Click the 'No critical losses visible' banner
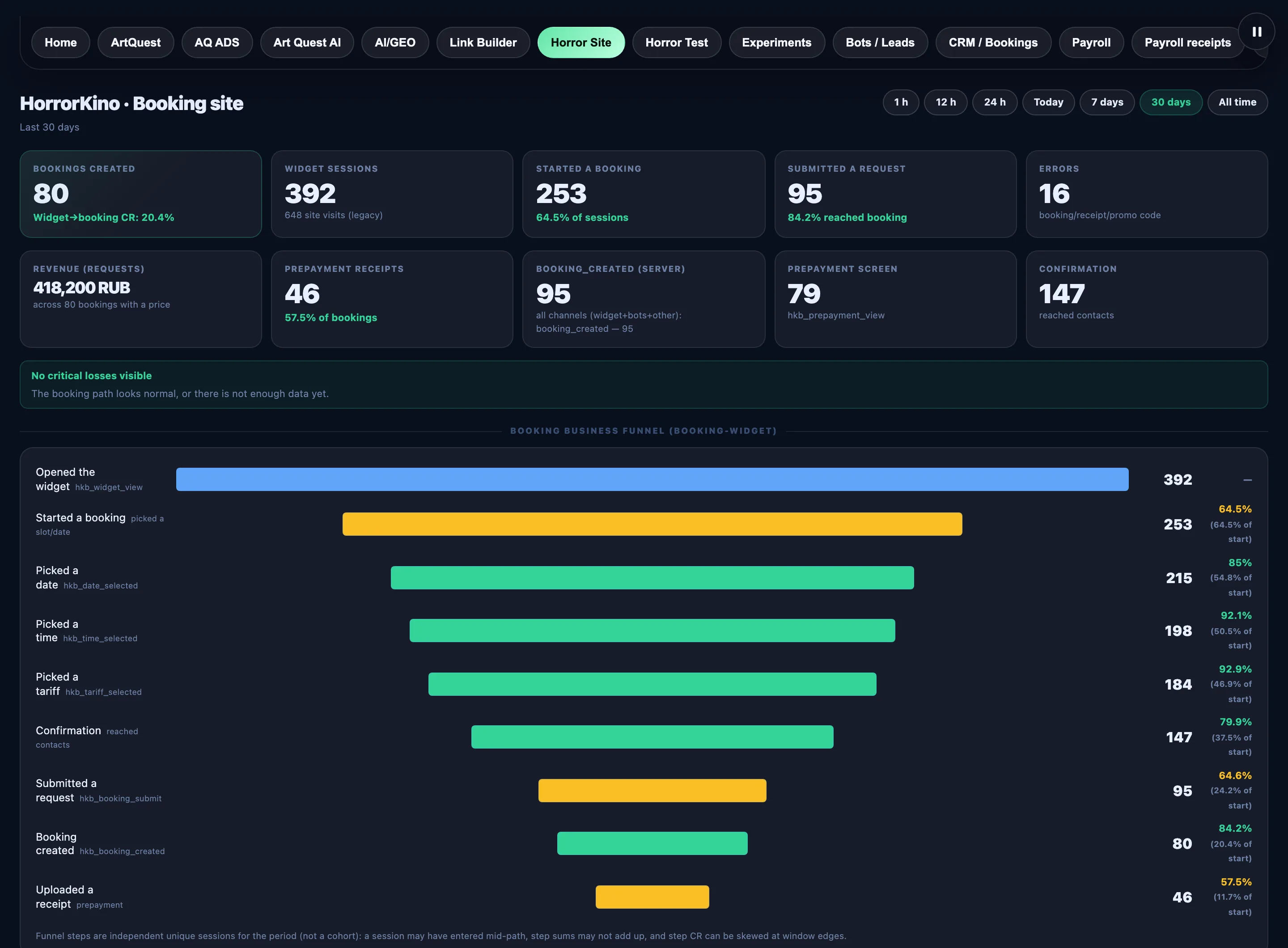This screenshot has width=1288, height=948. [x=644, y=385]
